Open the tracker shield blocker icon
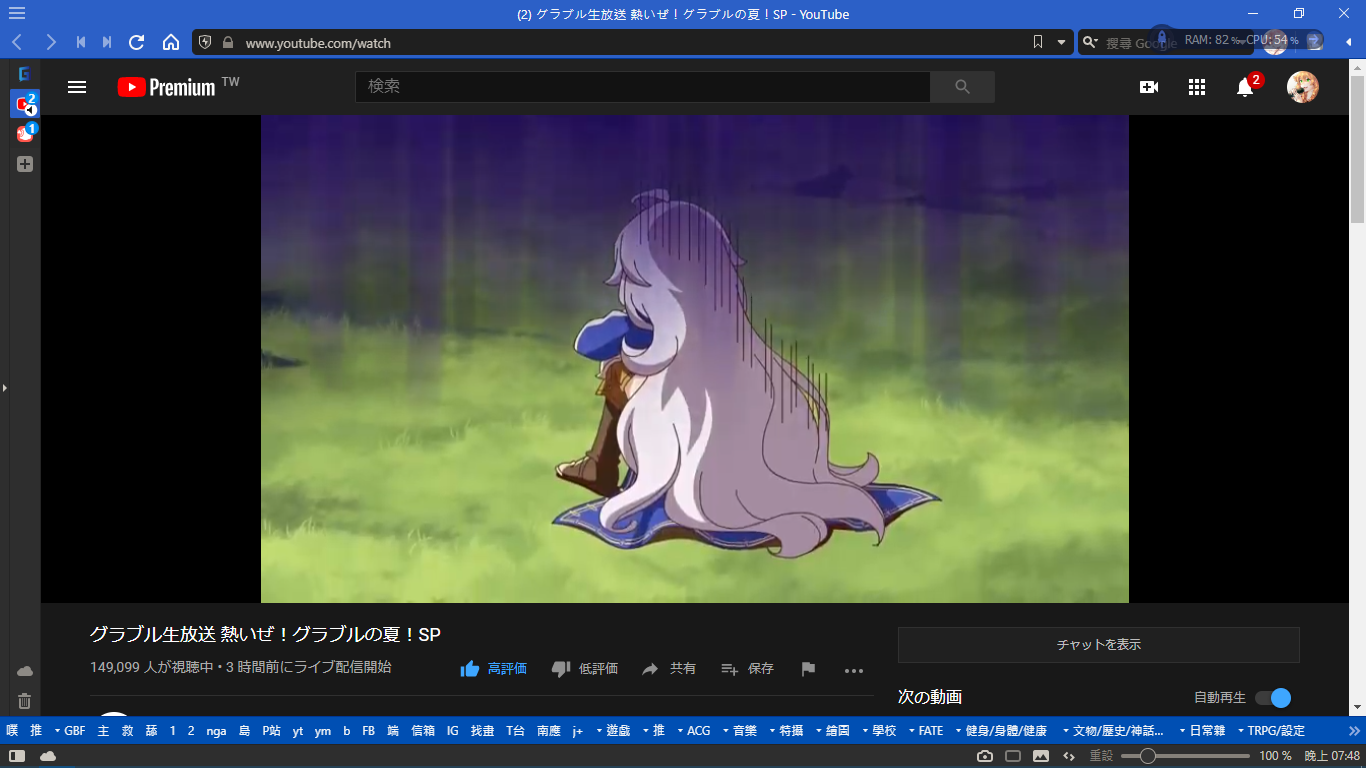 coord(205,42)
